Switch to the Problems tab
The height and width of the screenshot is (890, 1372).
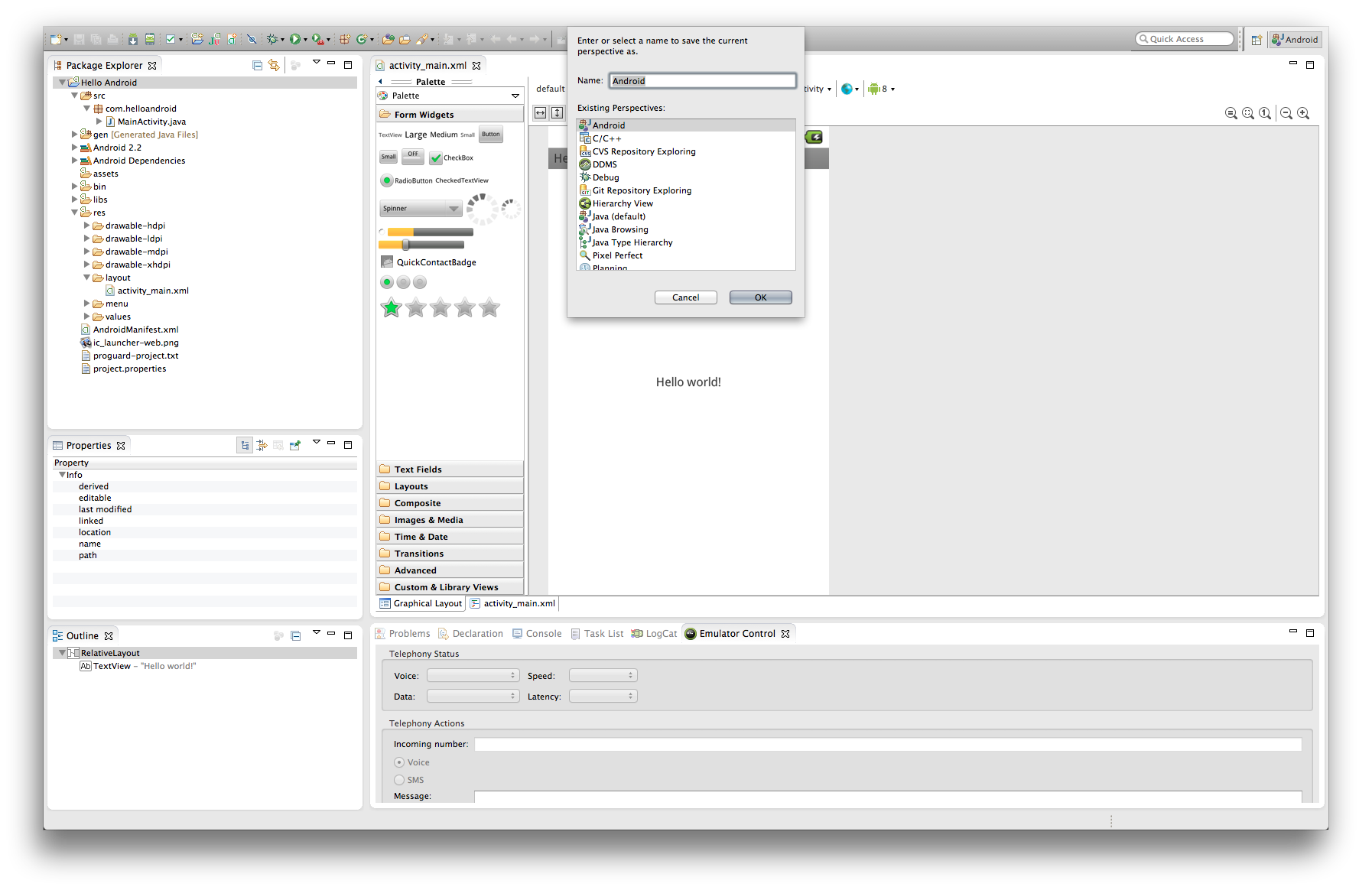click(x=402, y=634)
